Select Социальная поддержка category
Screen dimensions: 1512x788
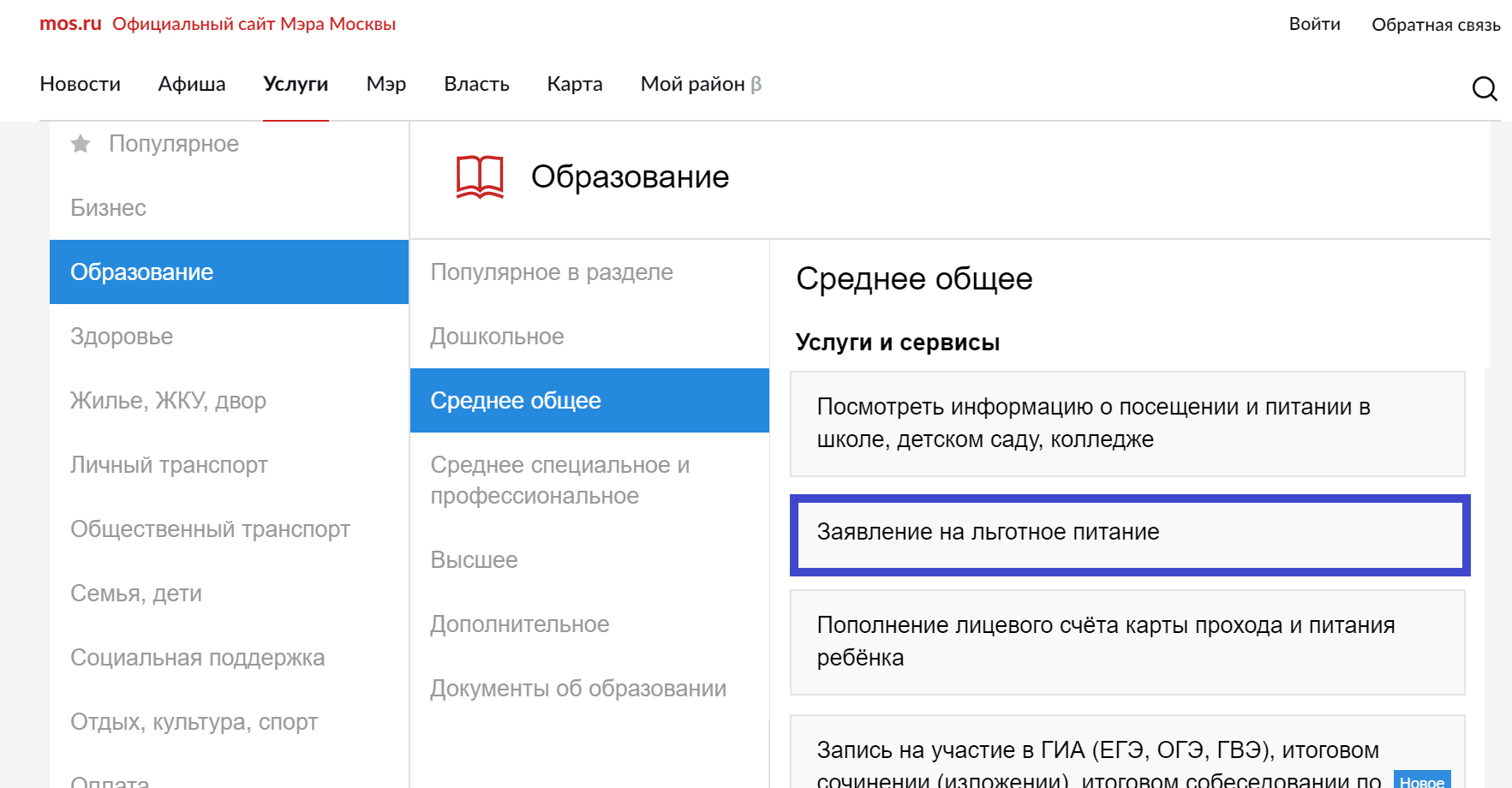click(197, 658)
